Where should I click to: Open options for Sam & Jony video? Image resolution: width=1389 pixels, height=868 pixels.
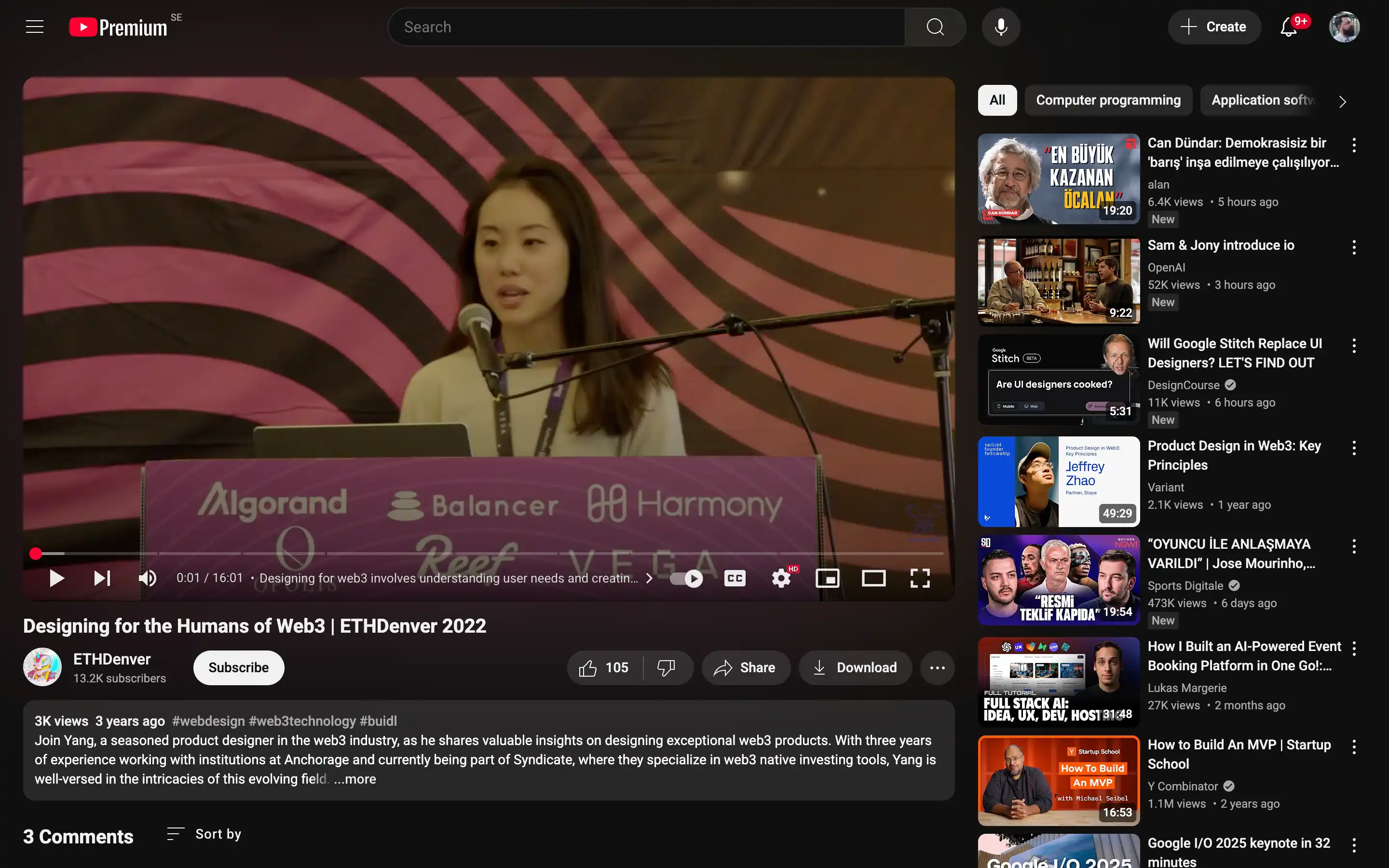click(x=1354, y=247)
